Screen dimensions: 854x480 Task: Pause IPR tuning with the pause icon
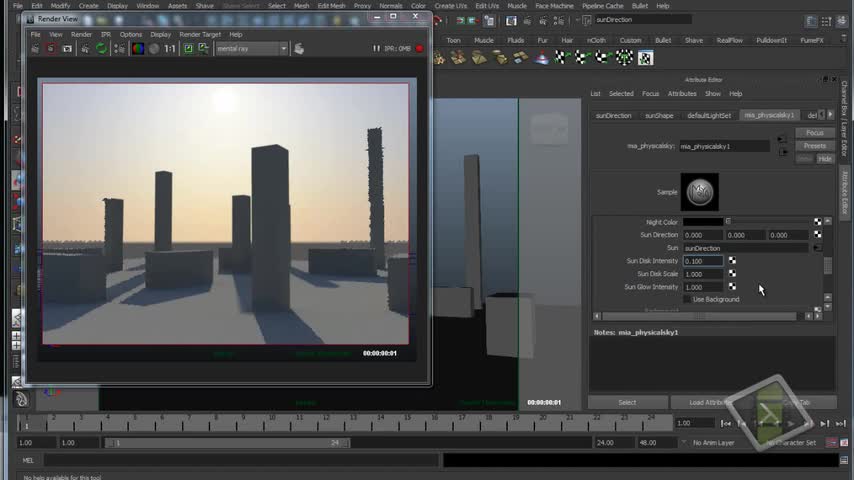[x=376, y=48]
